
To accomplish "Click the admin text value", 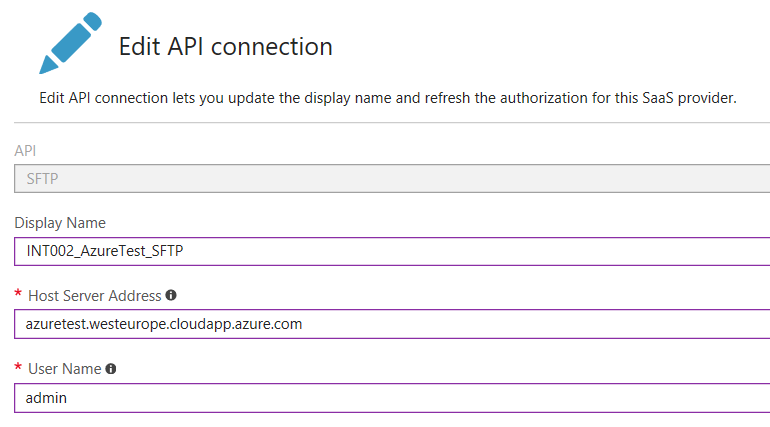I will tap(46, 398).
